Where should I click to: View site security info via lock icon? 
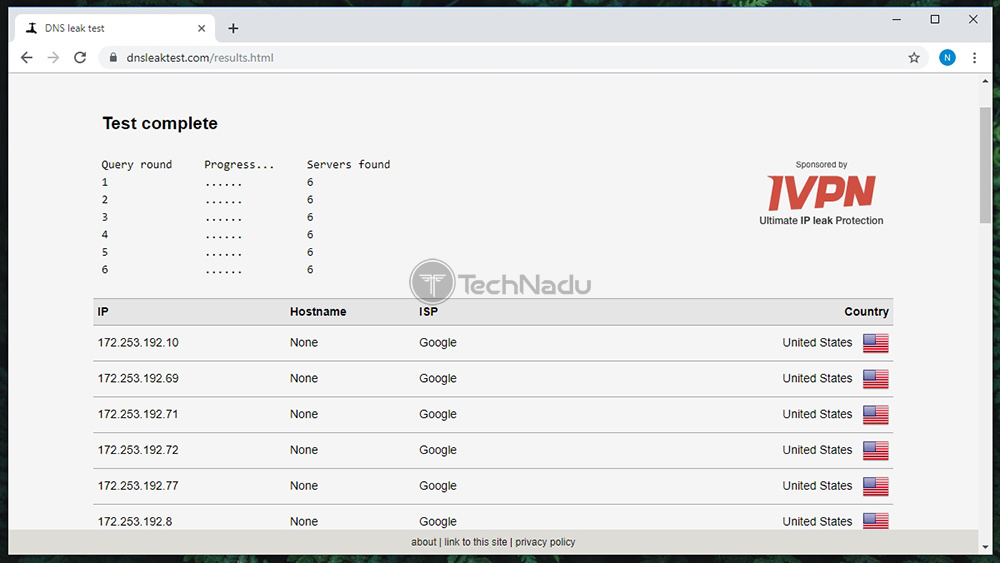113,57
